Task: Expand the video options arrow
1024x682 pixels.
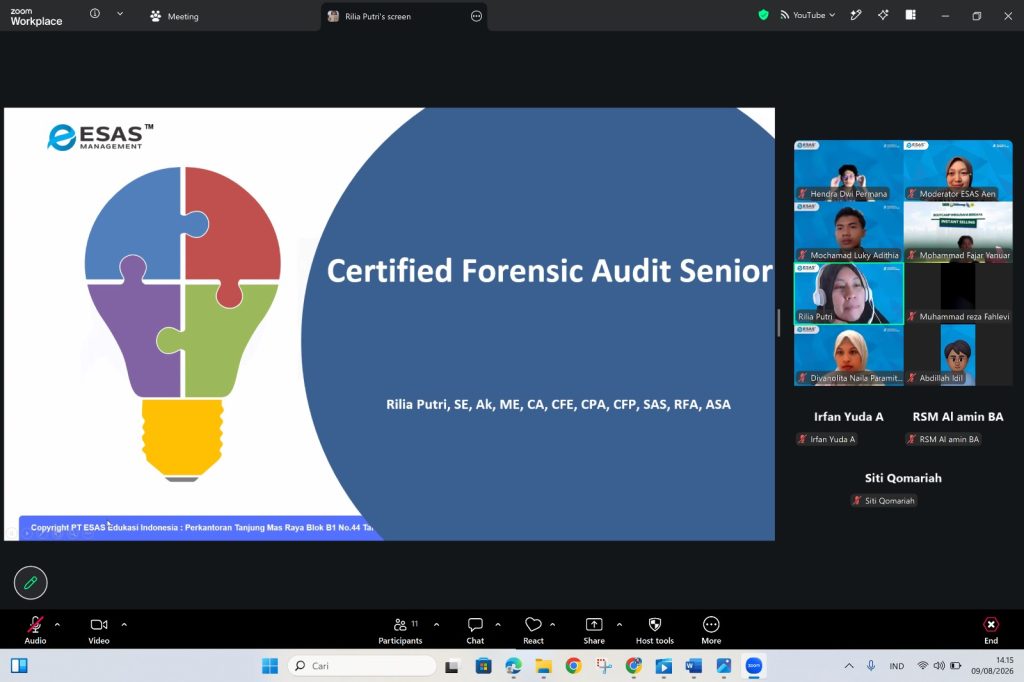Action: [124, 625]
